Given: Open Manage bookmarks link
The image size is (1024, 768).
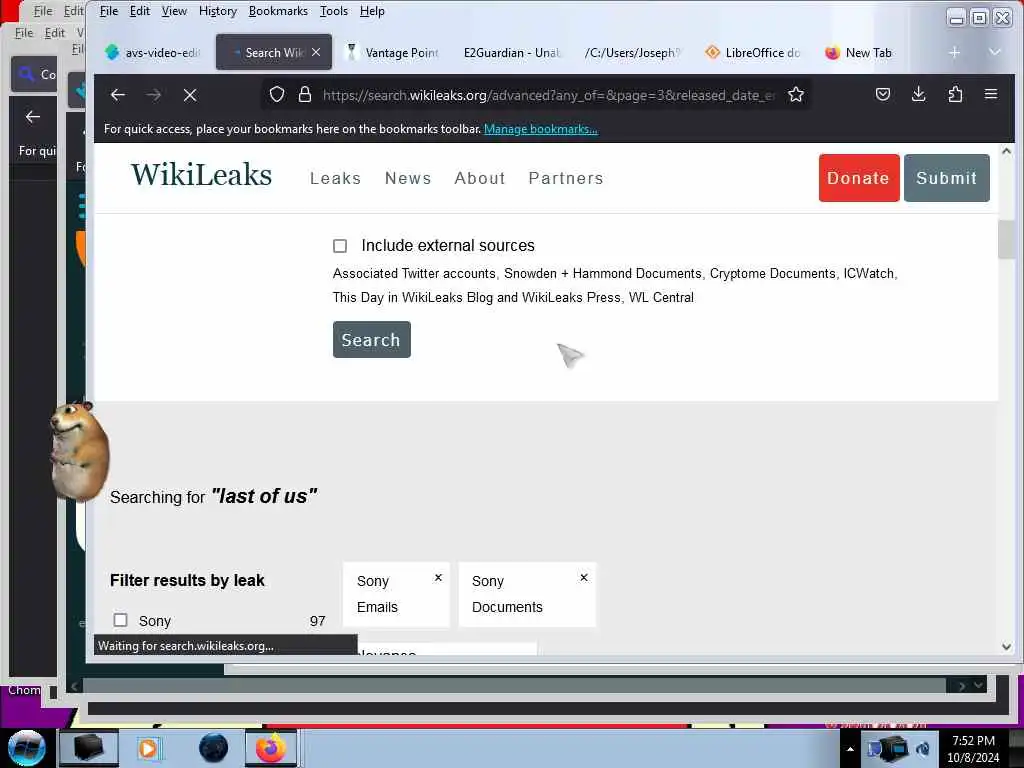Looking at the screenshot, I should pyautogui.click(x=540, y=129).
